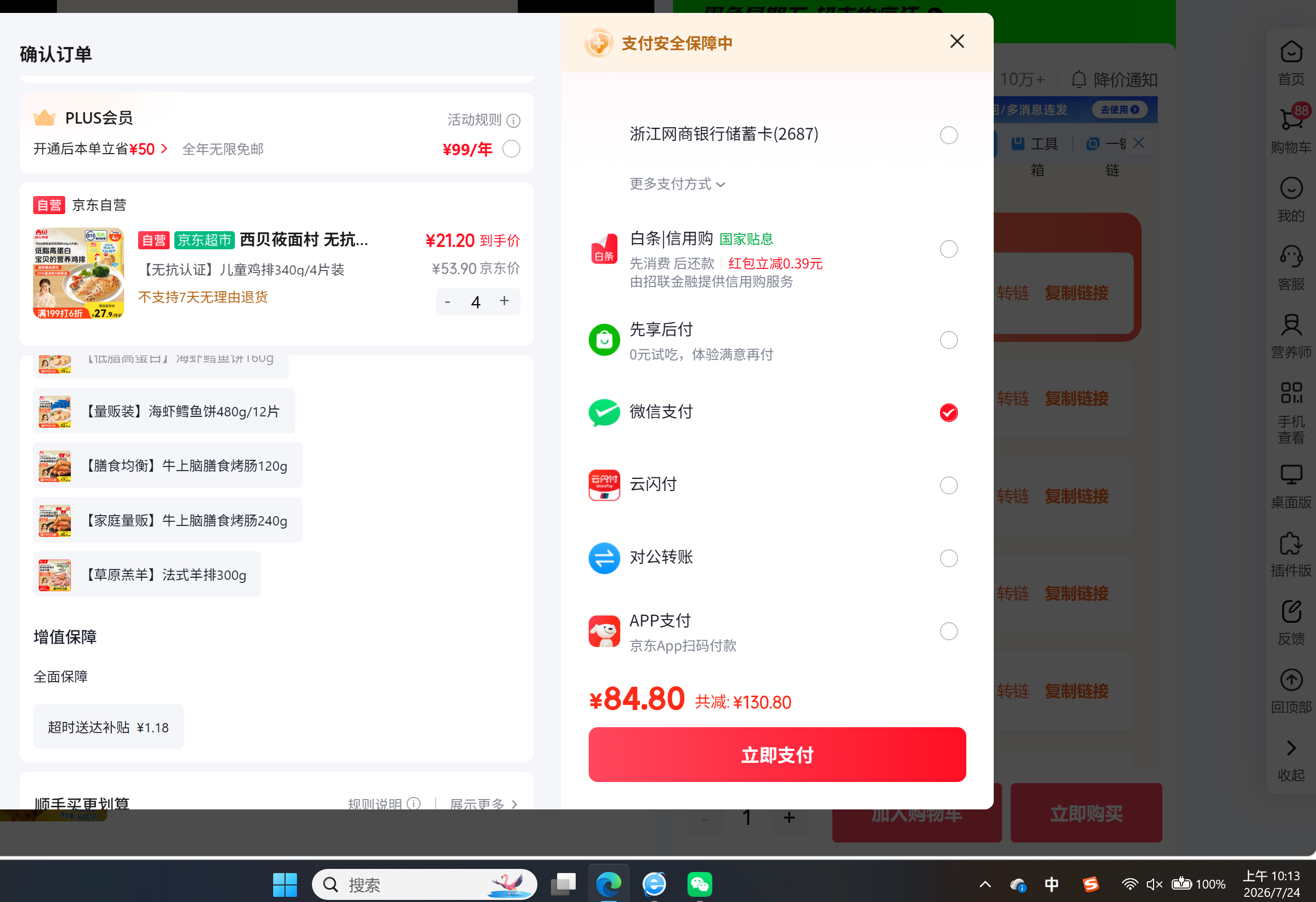Expand 展示更多 in 顺手买更划算
The height and width of the screenshot is (902, 1316).
[484, 804]
